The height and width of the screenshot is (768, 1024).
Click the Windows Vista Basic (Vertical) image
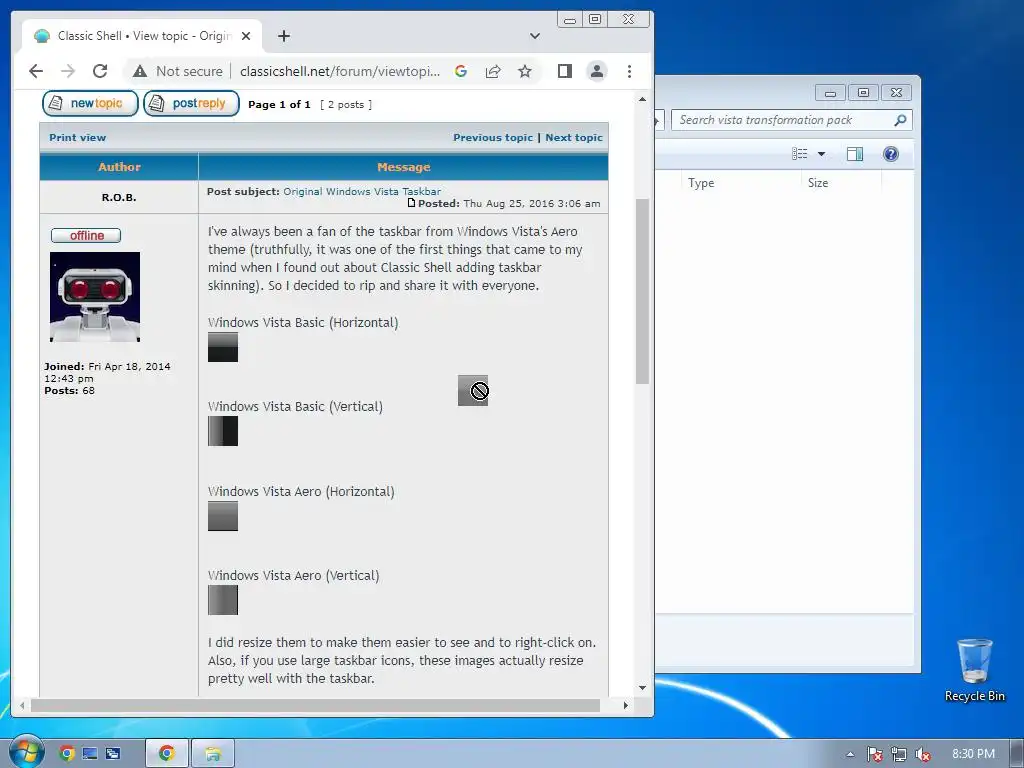tap(223, 431)
